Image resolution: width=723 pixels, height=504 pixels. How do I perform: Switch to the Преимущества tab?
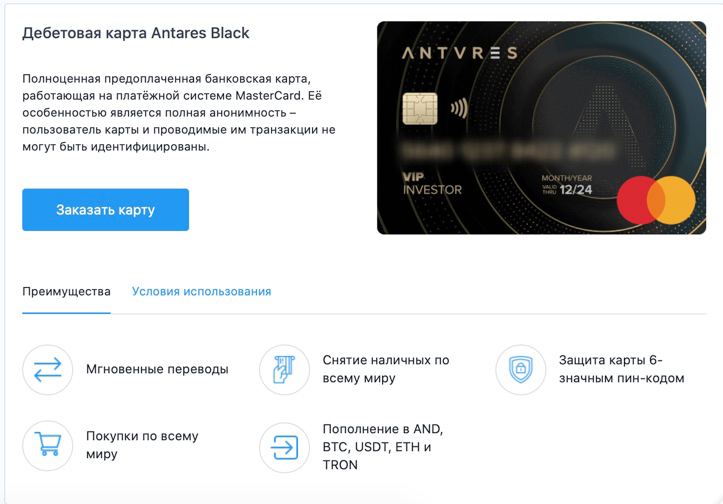(x=66, y=292)
